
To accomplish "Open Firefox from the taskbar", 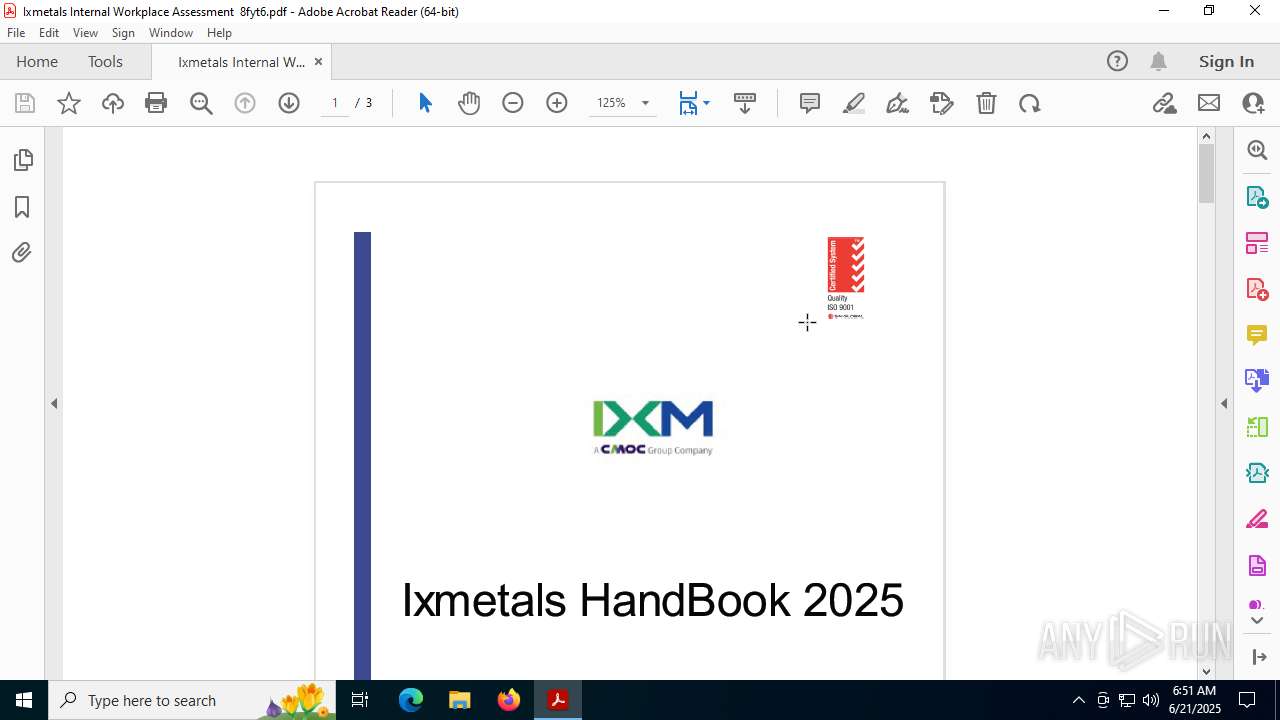I will tap(508, 700).
